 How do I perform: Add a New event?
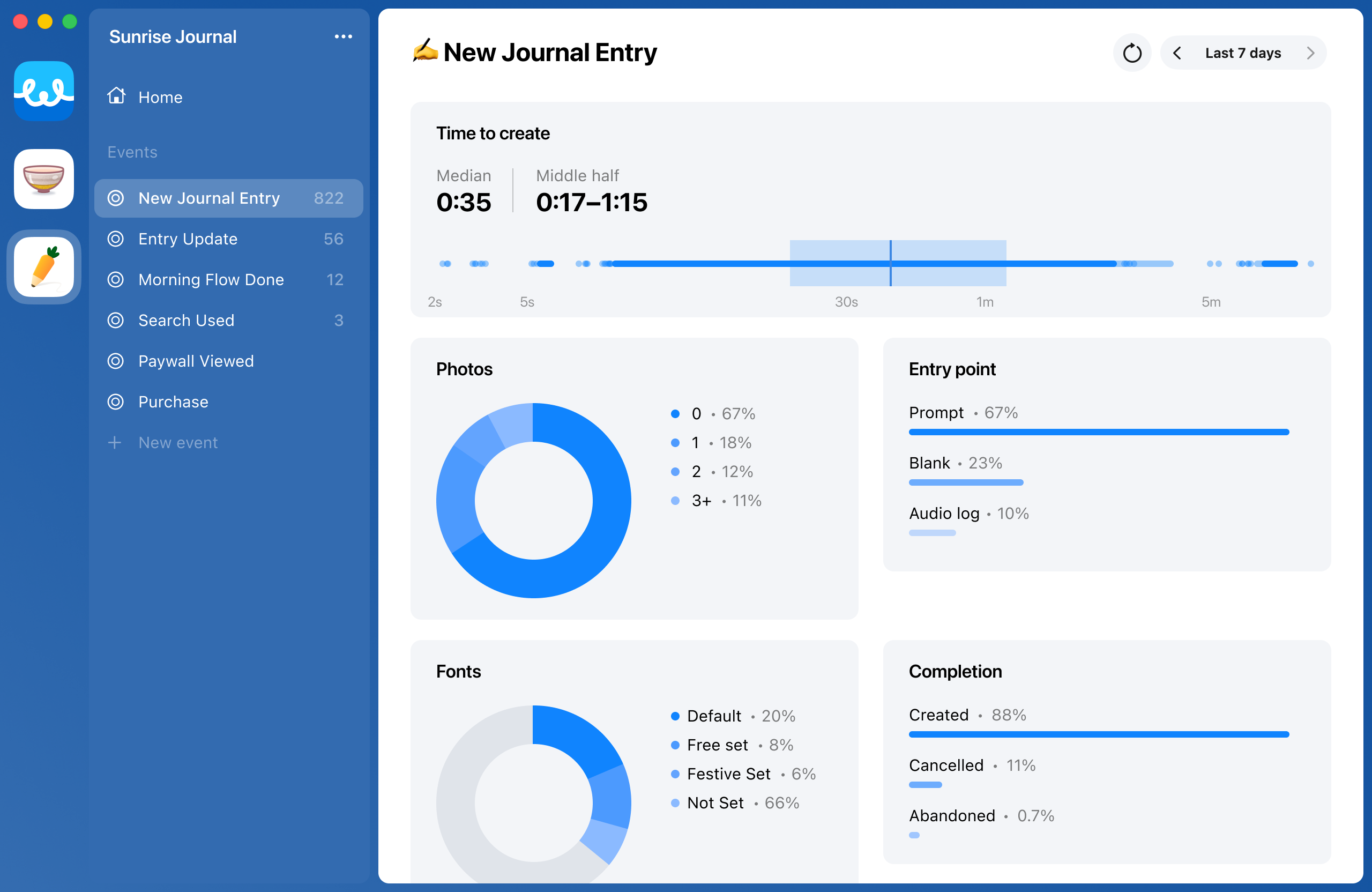(x=229, y=442)
